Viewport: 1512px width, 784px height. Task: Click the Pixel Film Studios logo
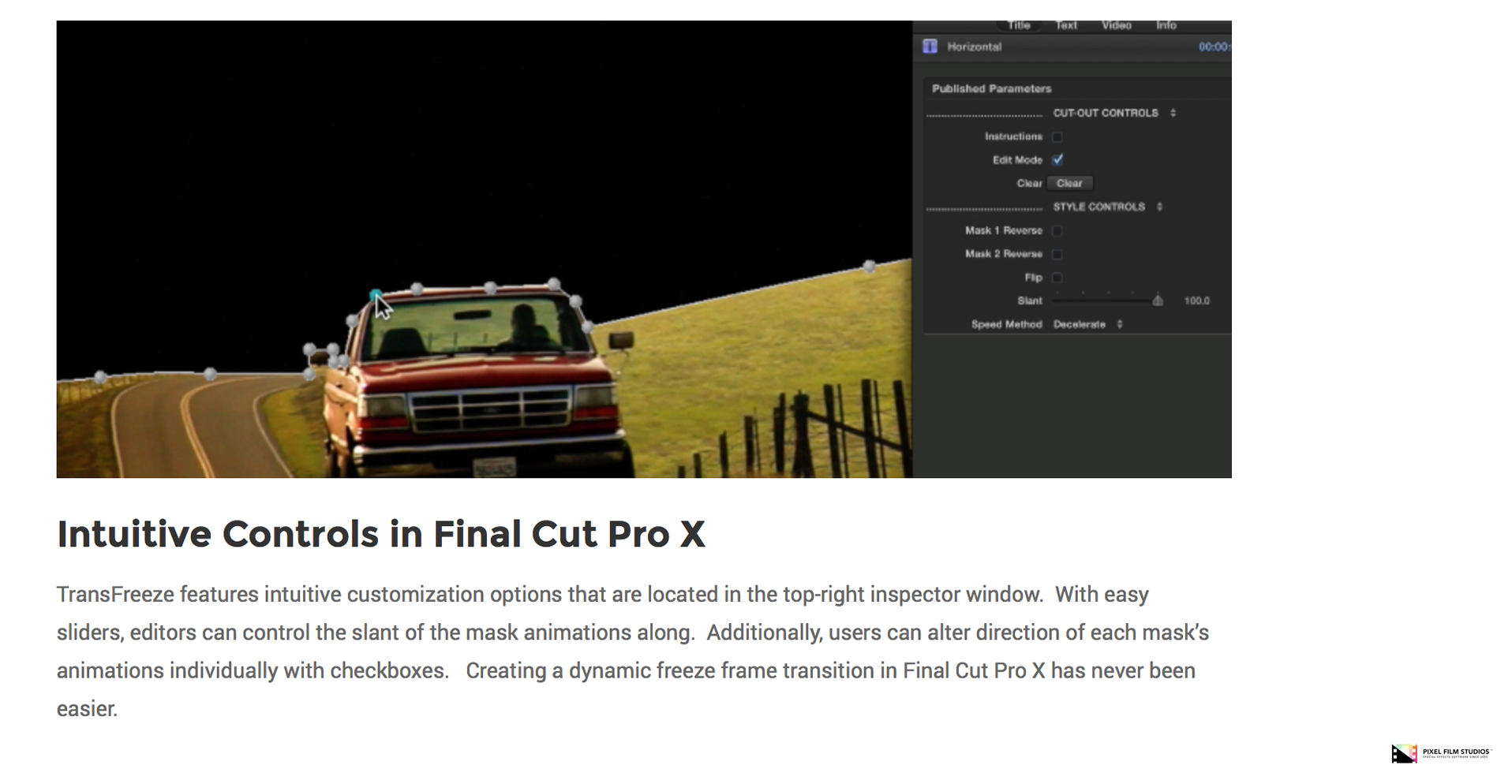pos(1441,753)
